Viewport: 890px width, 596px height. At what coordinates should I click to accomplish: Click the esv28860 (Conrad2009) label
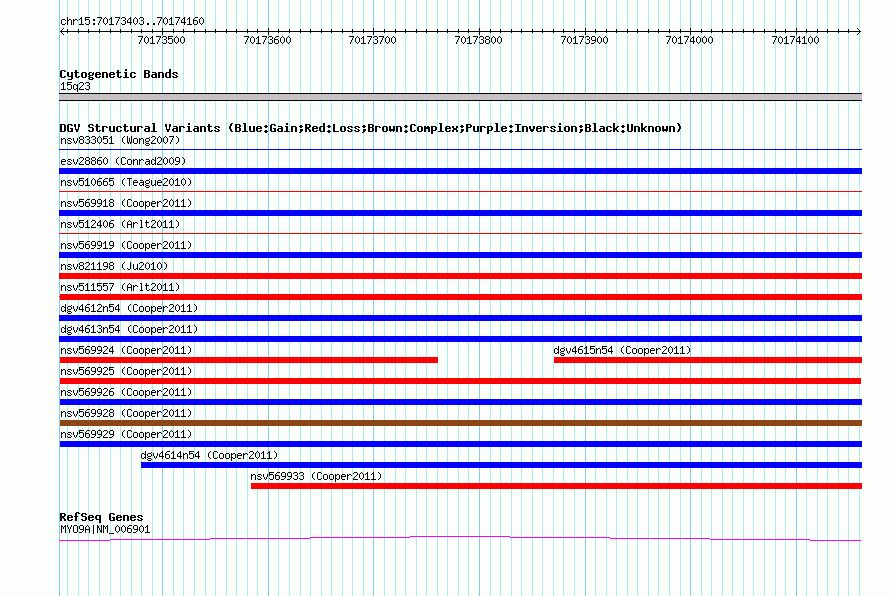pos(123,161)
